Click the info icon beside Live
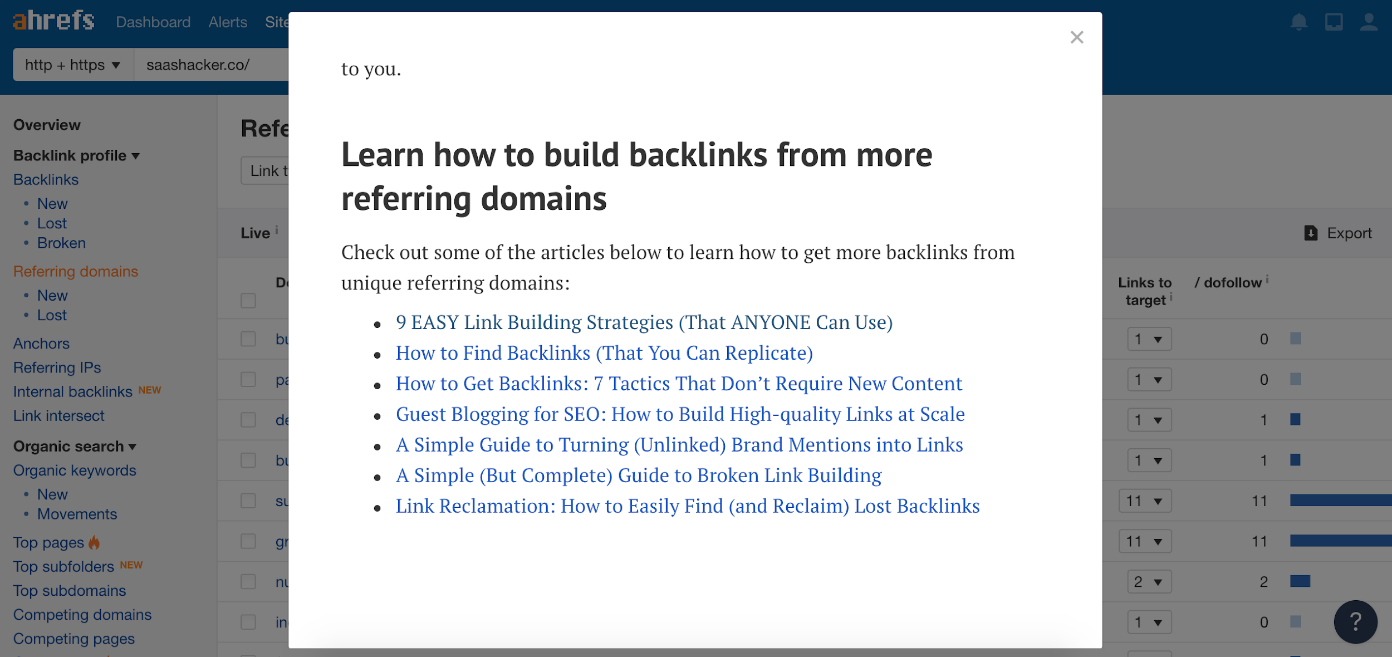This screenshot has height=657, width=1392. coord(276,231)
